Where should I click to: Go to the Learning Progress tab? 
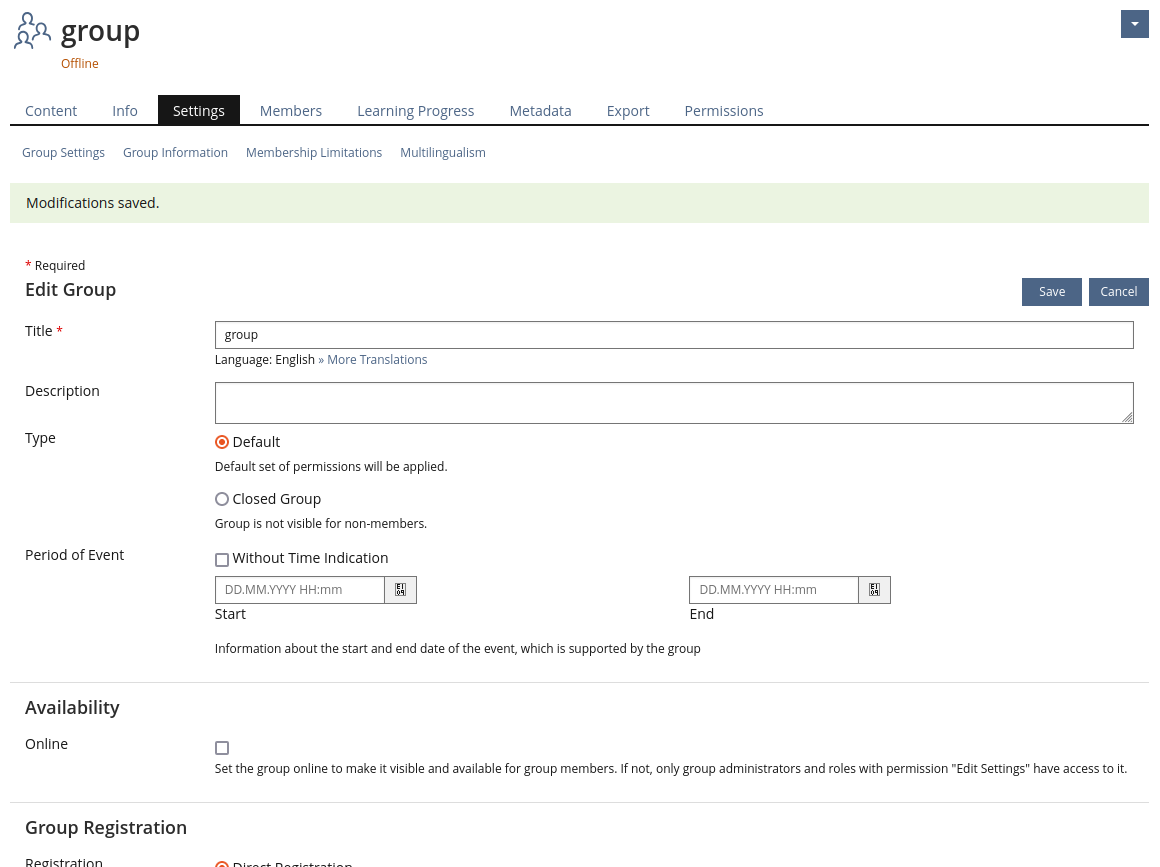click(415, 111)
